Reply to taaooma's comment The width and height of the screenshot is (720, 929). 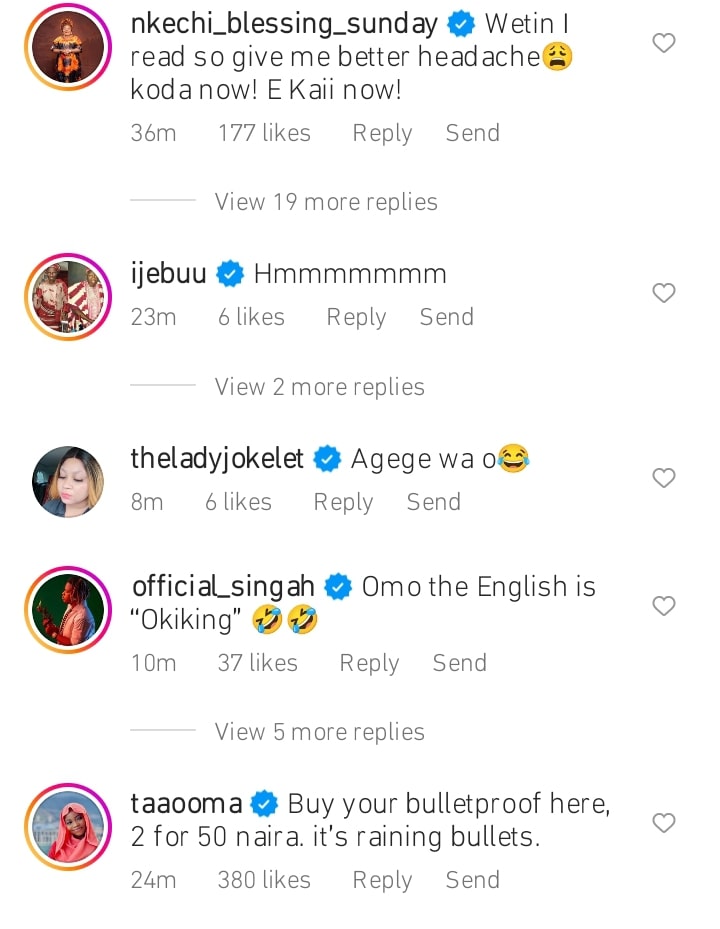coord(382,880)
